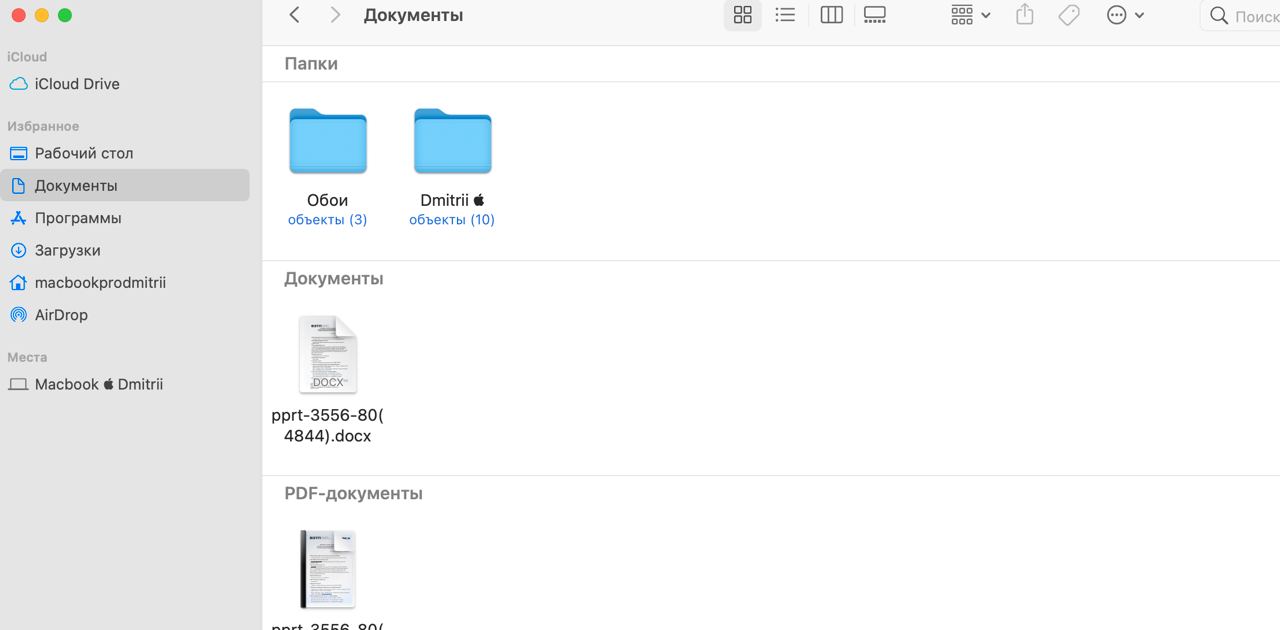The image size is (1280, 630).
Task: Switch to icon grid view
Action: pos(742,15)
